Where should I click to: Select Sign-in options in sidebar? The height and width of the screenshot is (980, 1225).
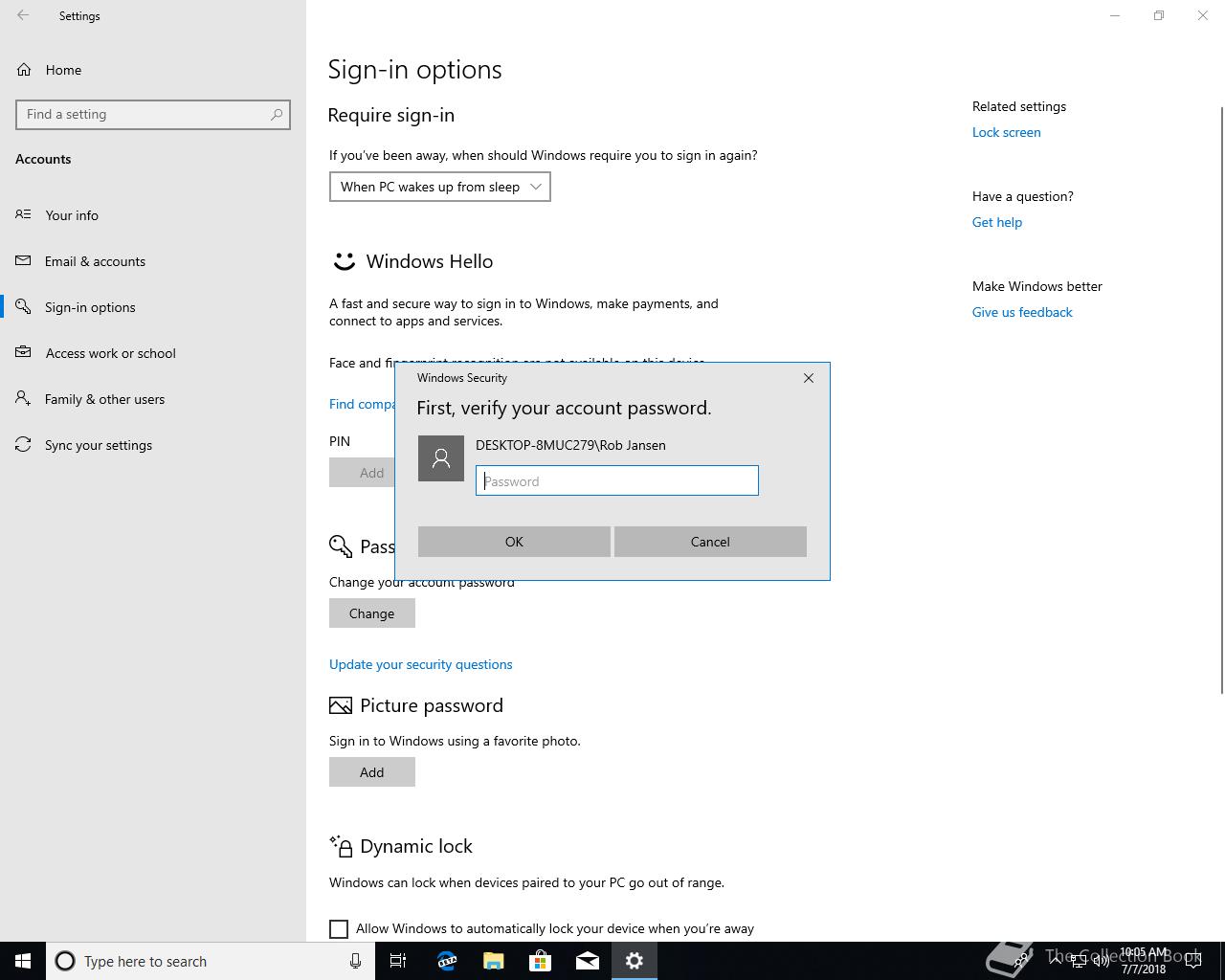pos(90,307)
